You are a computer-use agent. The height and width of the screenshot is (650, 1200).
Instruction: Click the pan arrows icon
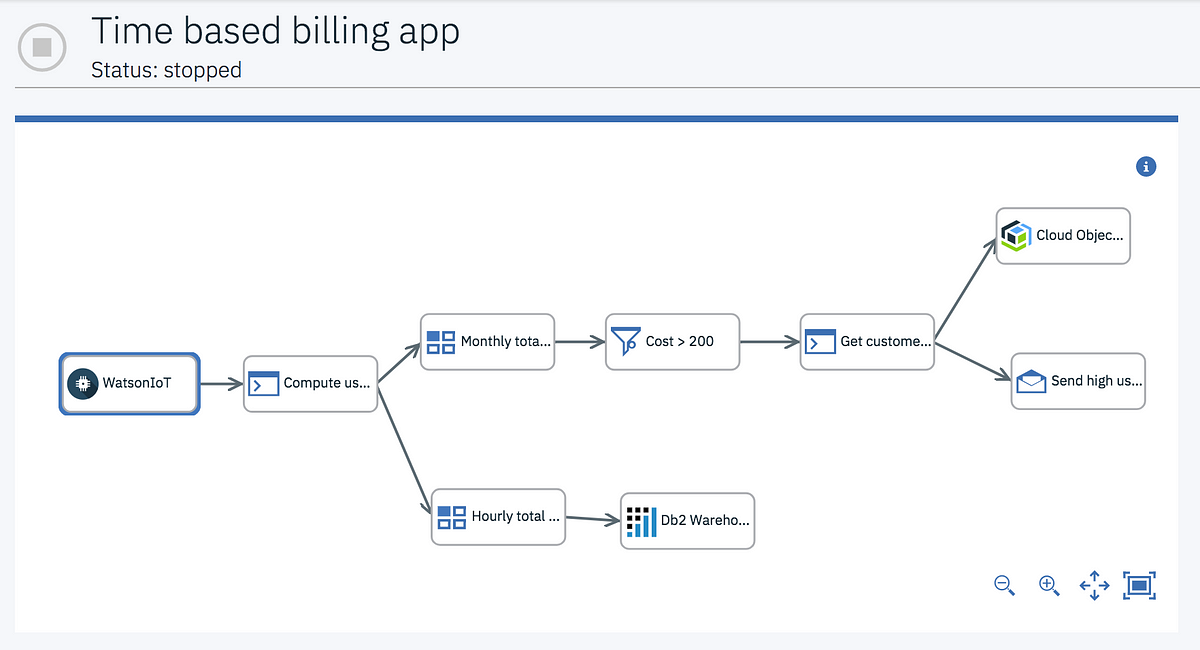(1095, 586)
